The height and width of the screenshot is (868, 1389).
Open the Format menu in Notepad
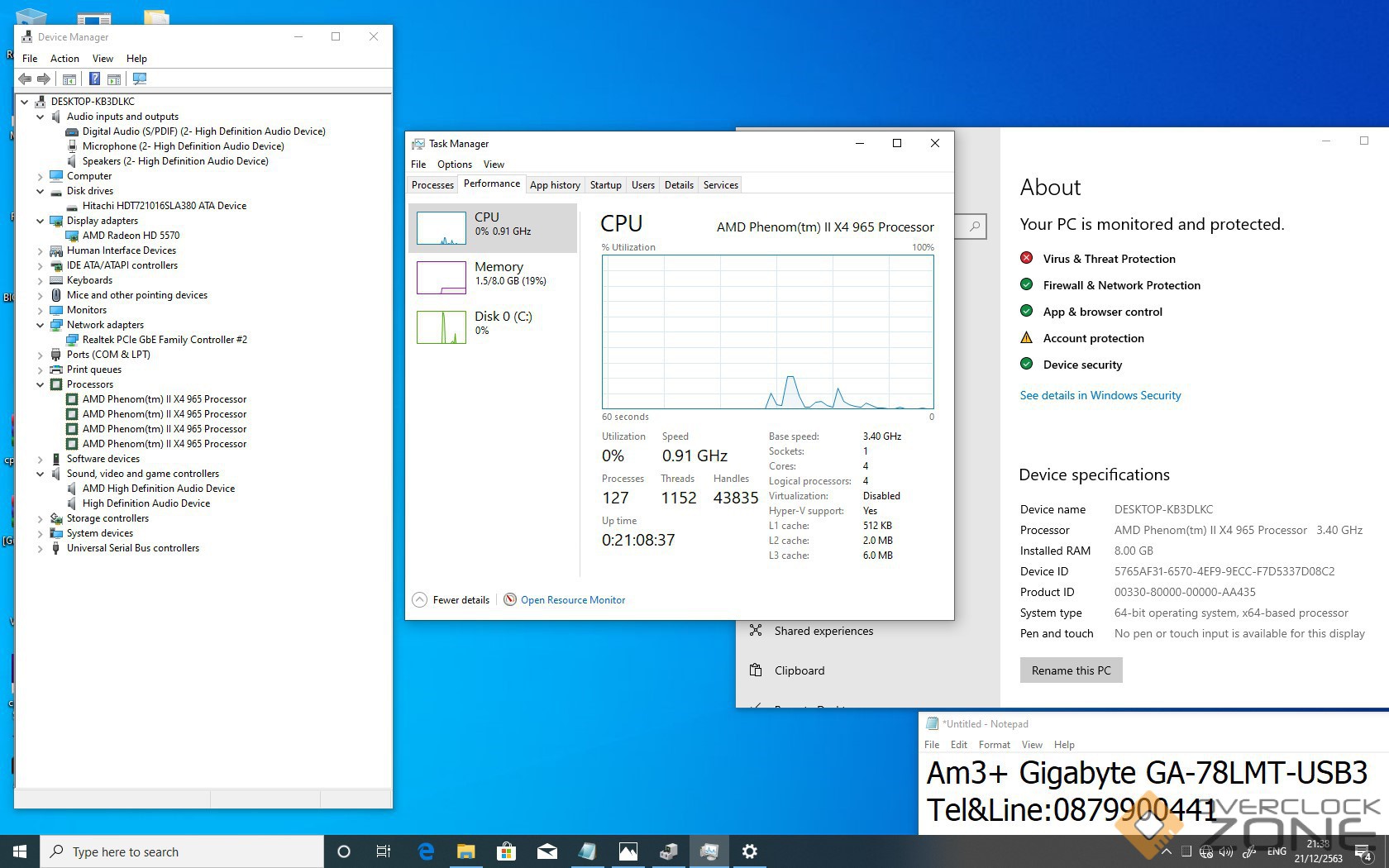tap(995, 745)
